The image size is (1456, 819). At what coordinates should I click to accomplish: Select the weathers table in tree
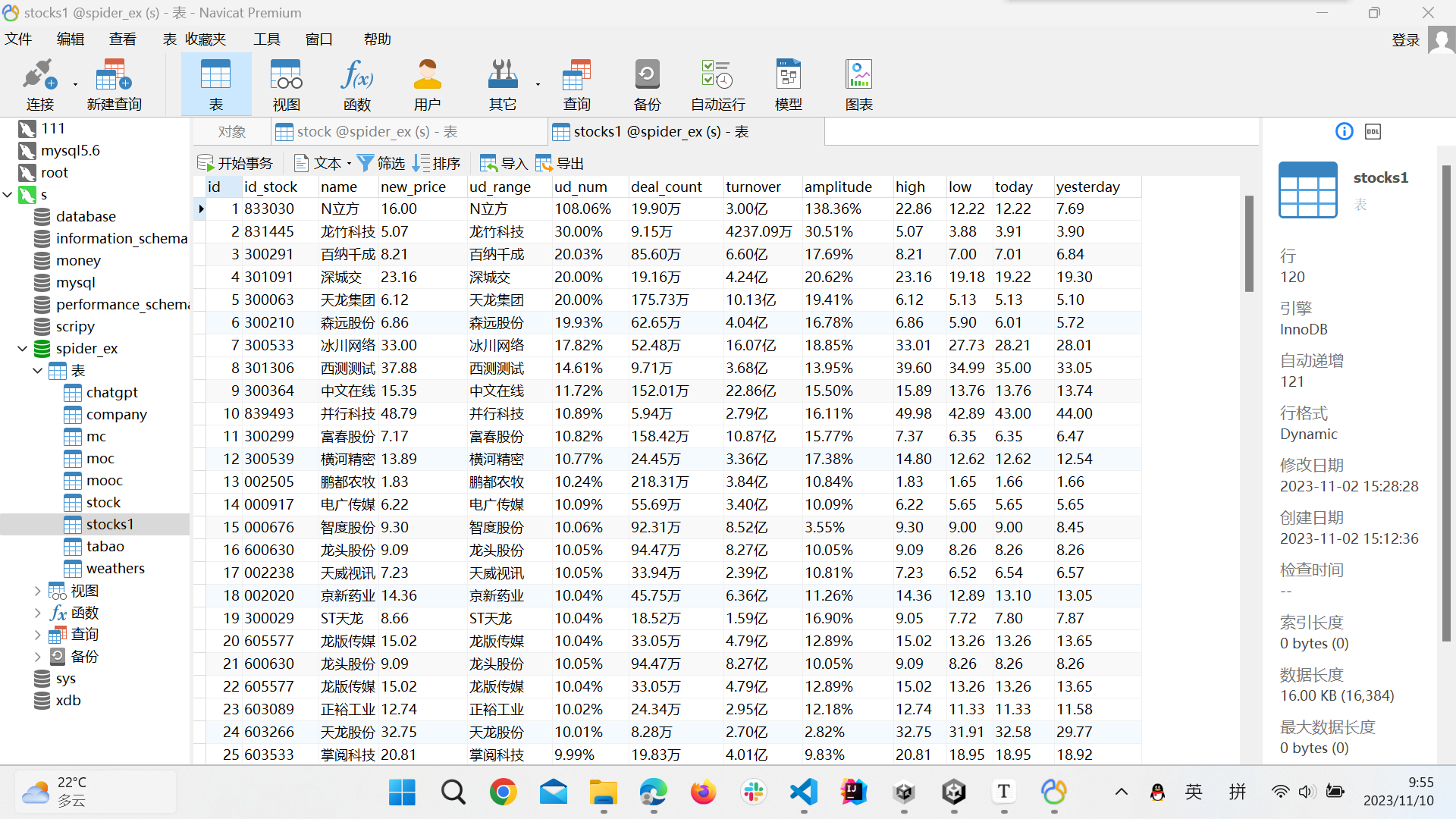115,569
